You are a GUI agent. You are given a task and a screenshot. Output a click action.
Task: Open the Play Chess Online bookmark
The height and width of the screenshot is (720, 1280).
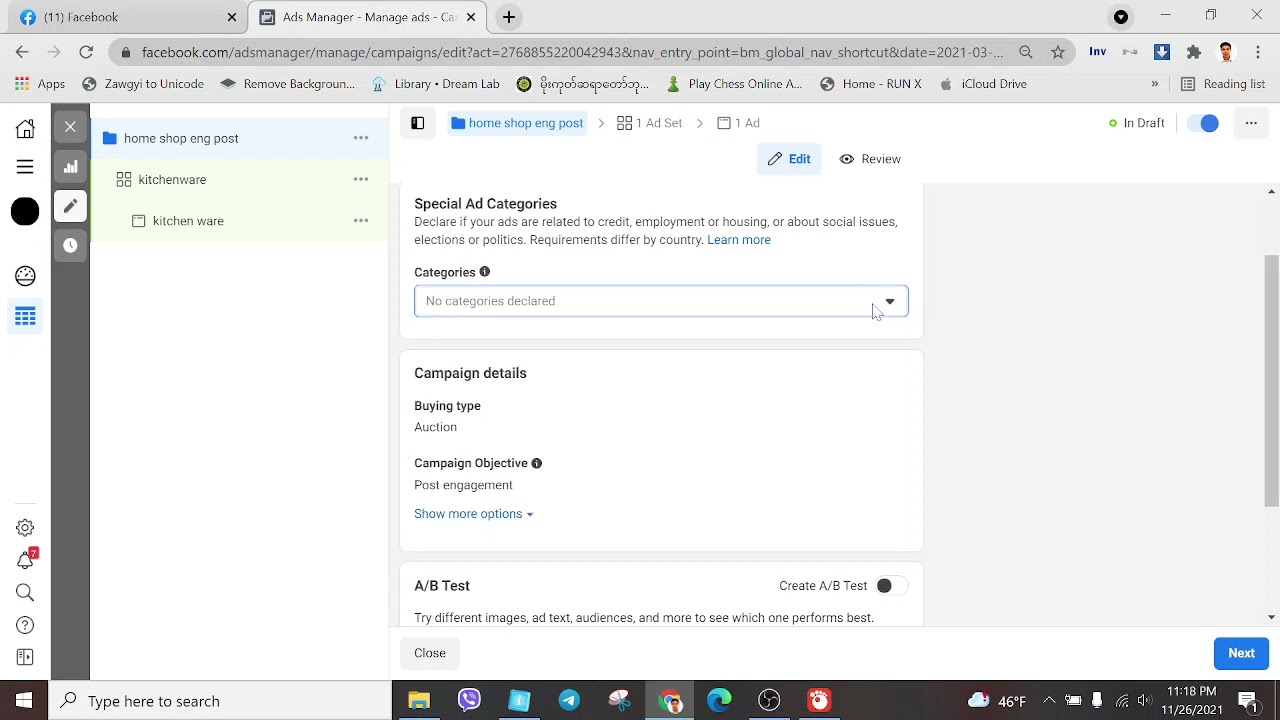pos(734,84)
